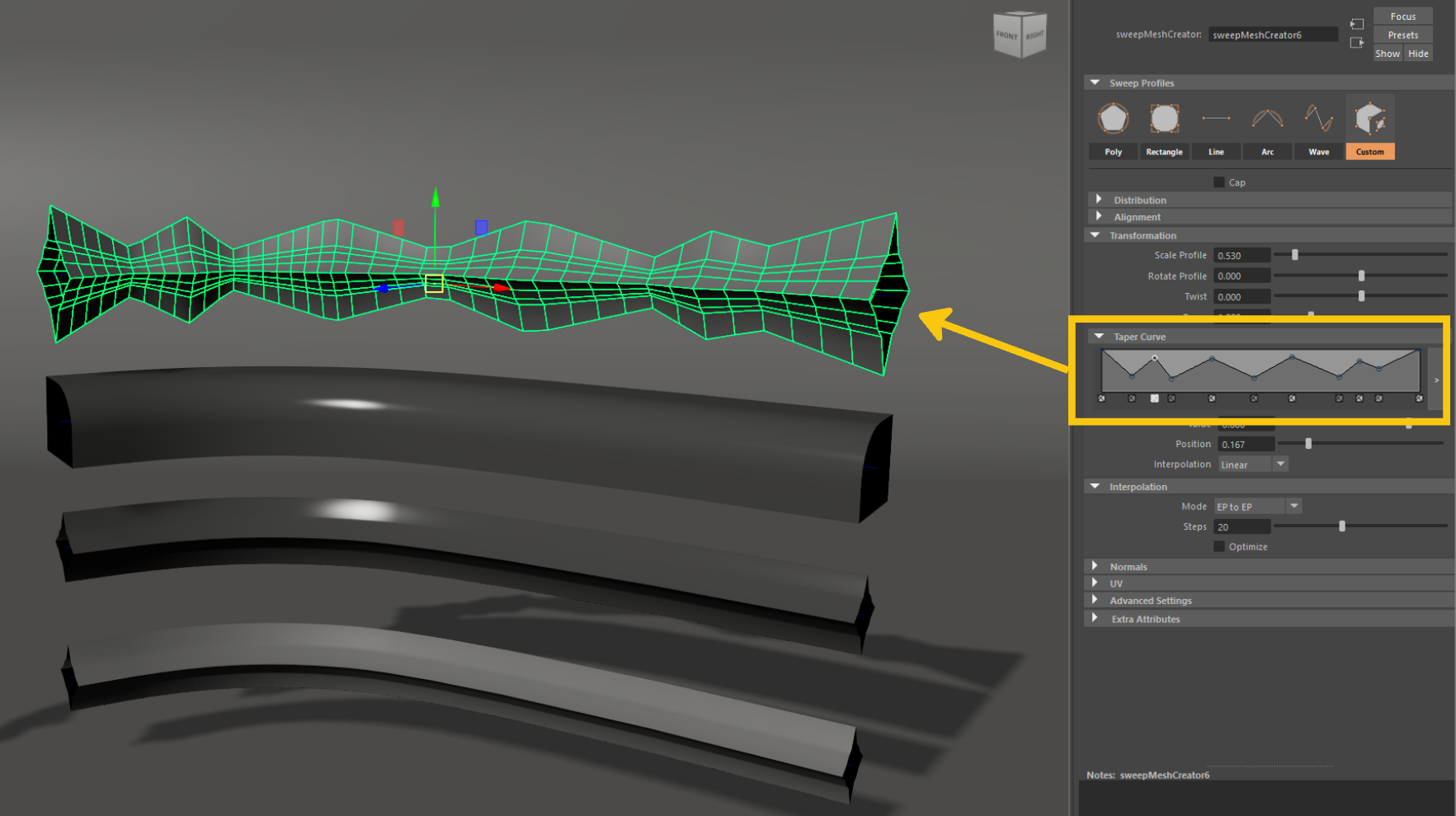Image resolution: width=1456 pixels, height=816 pixels.
Task: Open the Interpolation Mode dropdown
Action: [x=1293, y=506]
